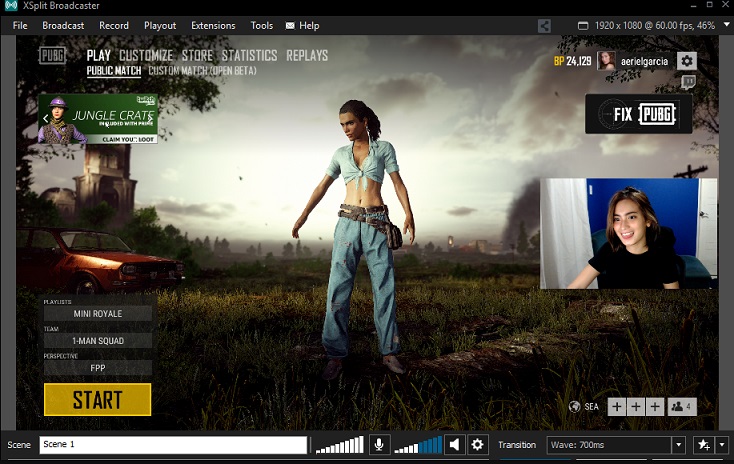Adjust the speaker volume level bars

418,445
